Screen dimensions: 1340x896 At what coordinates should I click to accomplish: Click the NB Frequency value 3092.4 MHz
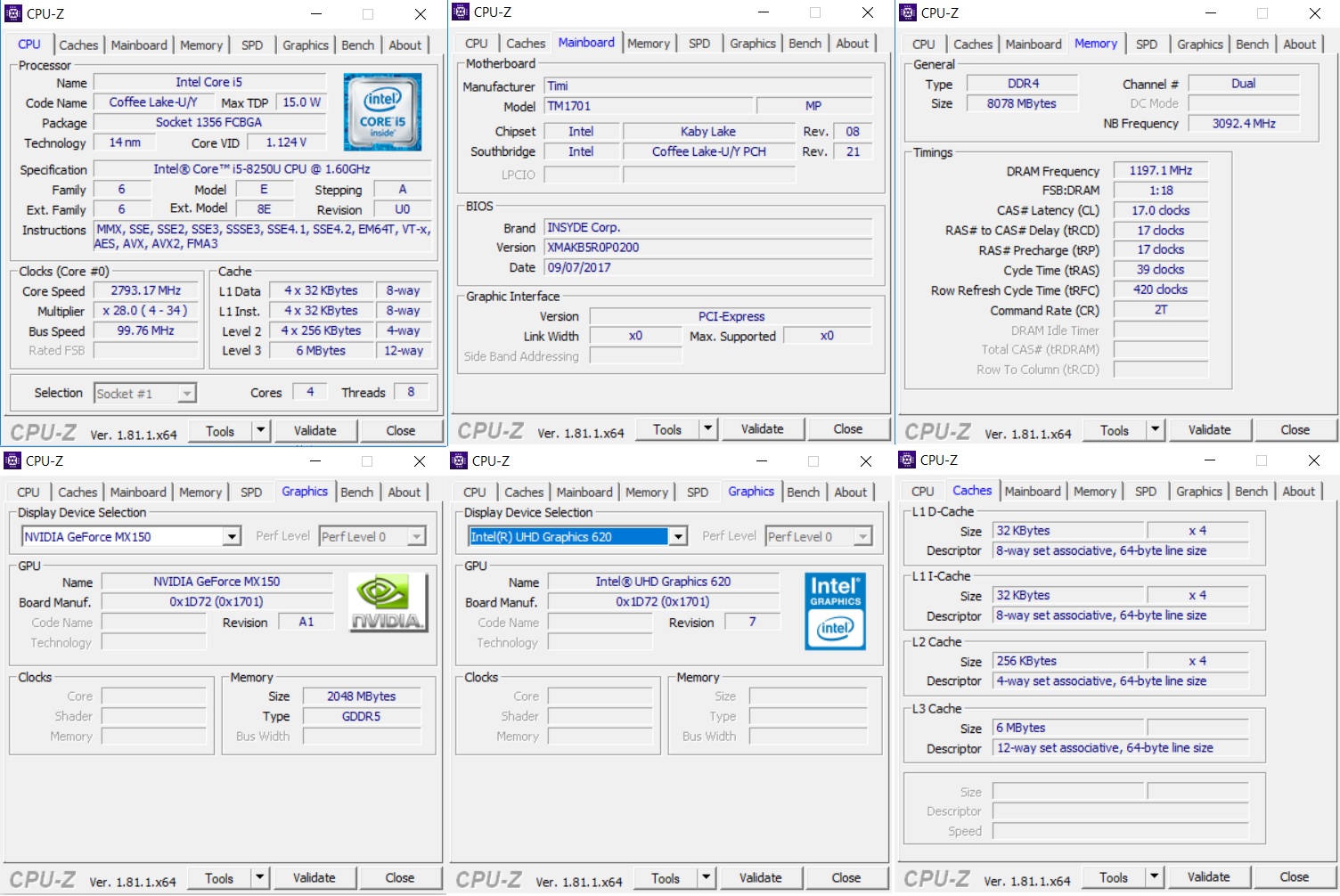click(1244, 124)
